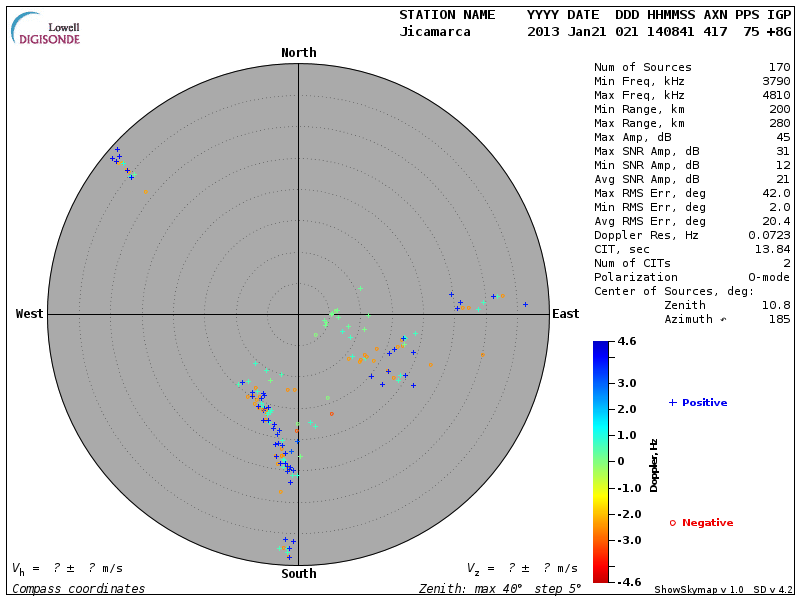Click the Lowell Digisonde logo
Viewport: 800px width, 600px height.
click(x=47, y=28)
